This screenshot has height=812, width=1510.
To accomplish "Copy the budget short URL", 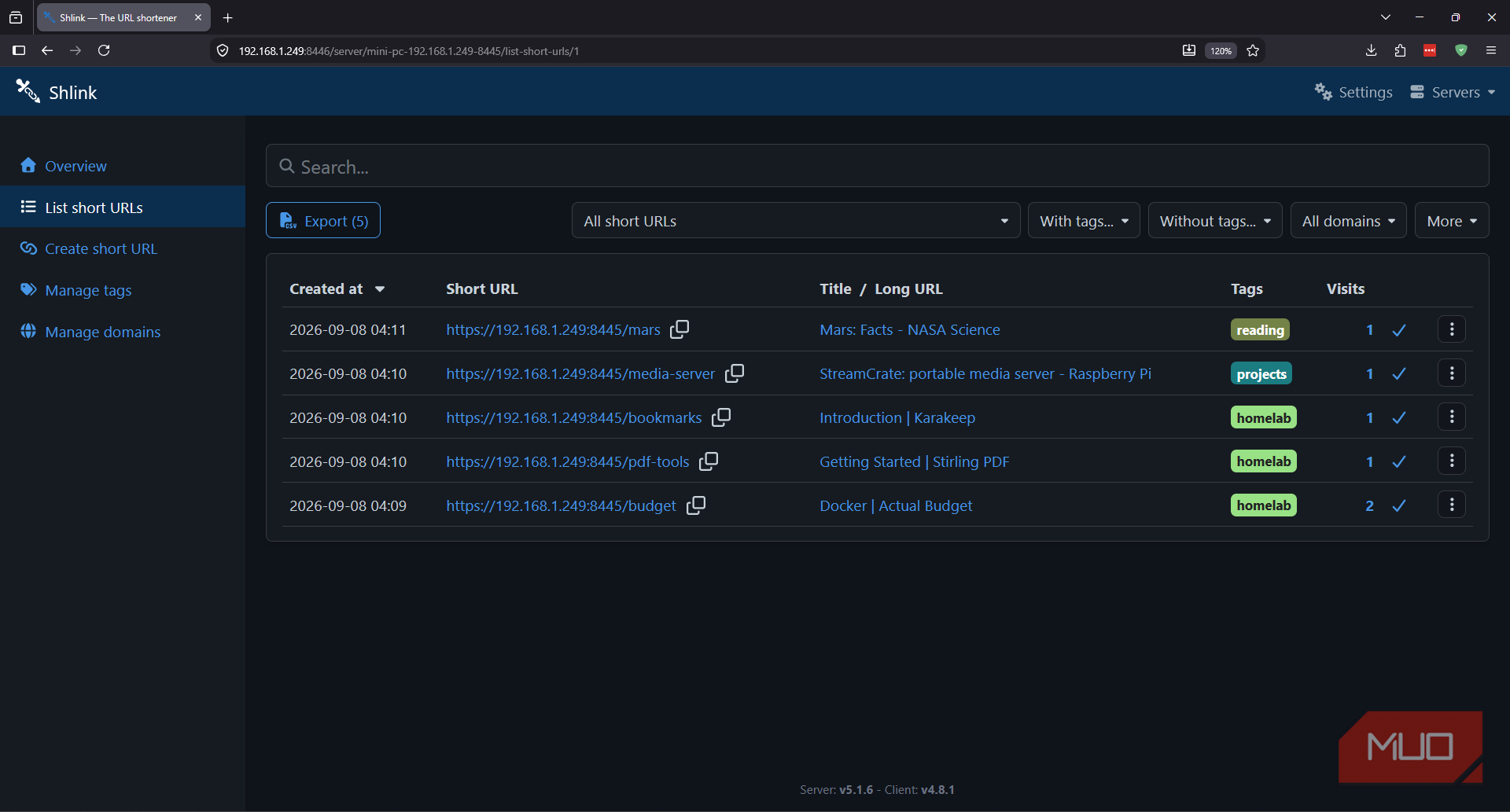I will (696, 505).
